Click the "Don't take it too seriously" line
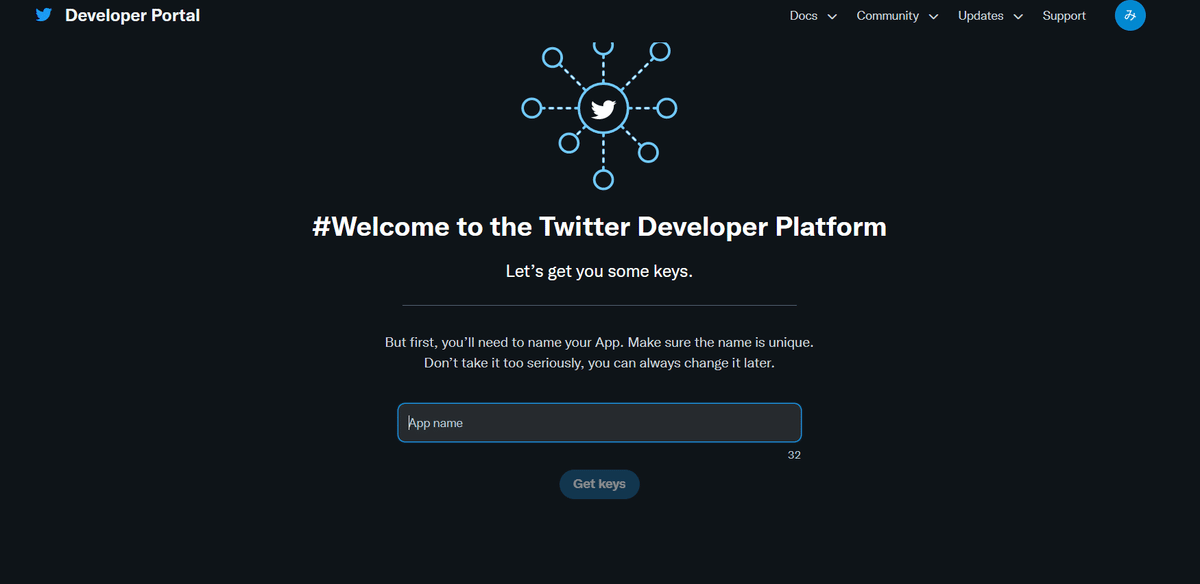This screenshot has width=1200, height=584. click(x=599, y=363)
